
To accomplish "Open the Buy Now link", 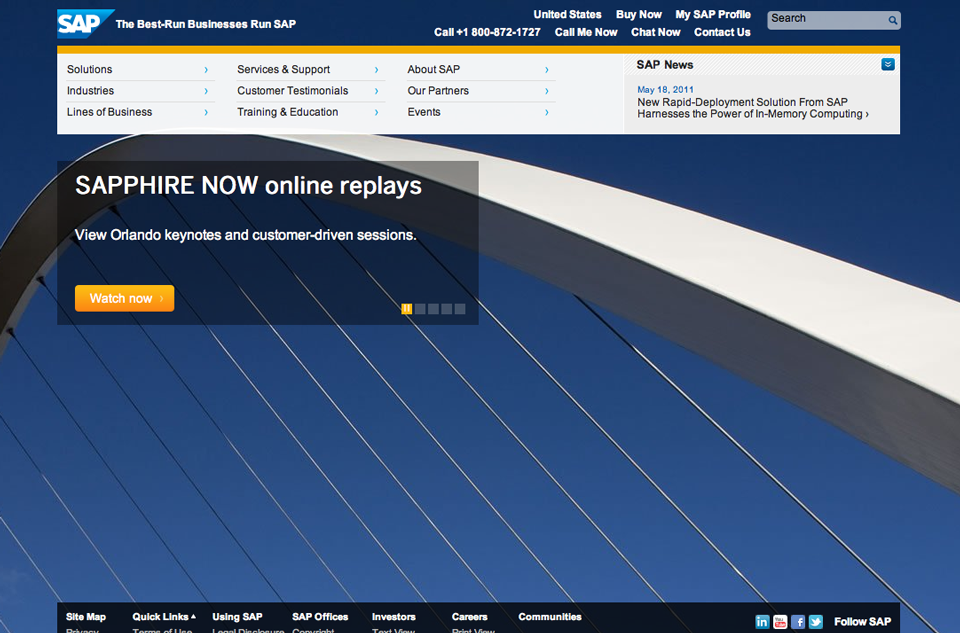I will point(639,14).
